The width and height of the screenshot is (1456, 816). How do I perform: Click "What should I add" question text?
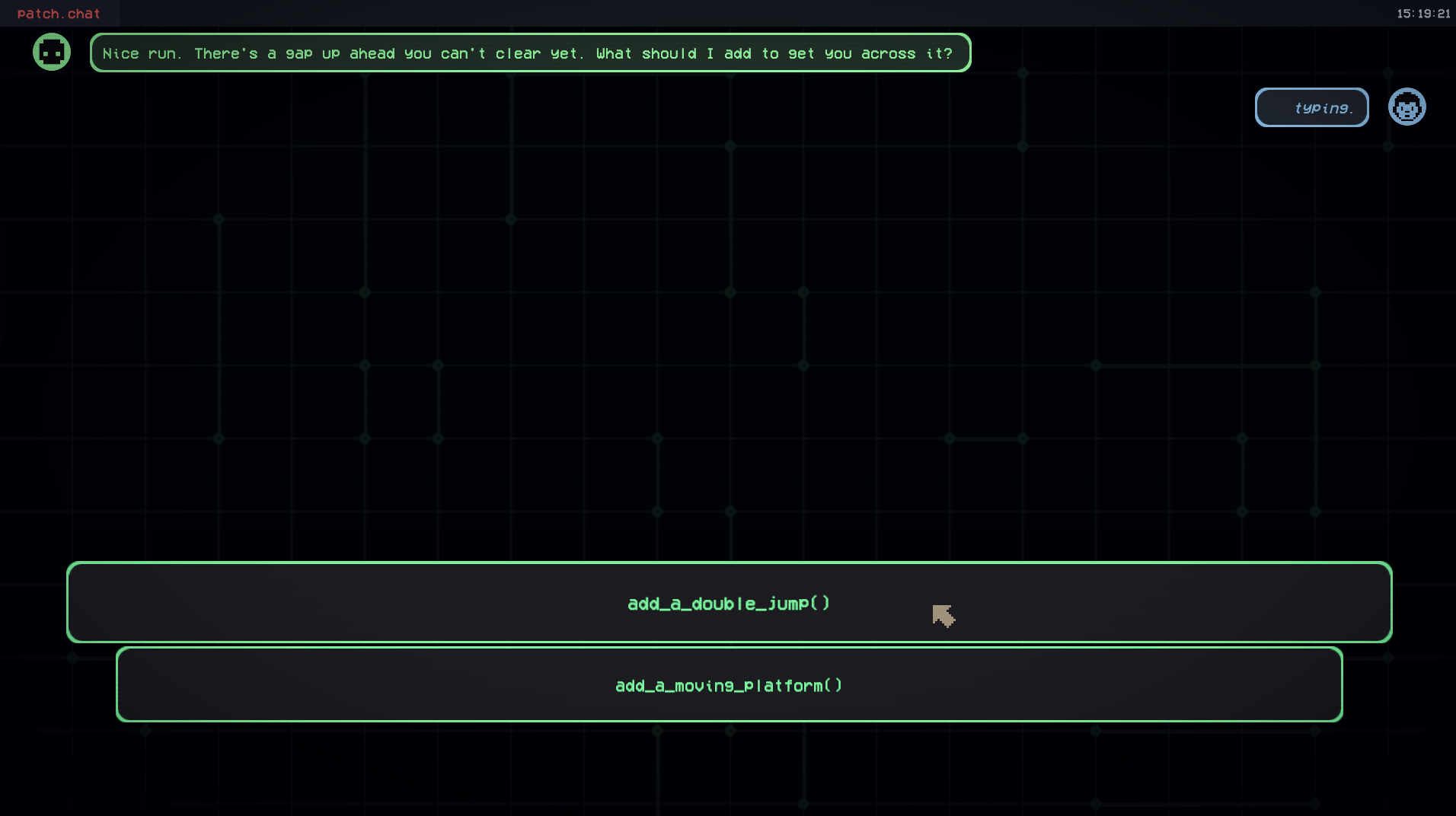(x=673, y=53)
